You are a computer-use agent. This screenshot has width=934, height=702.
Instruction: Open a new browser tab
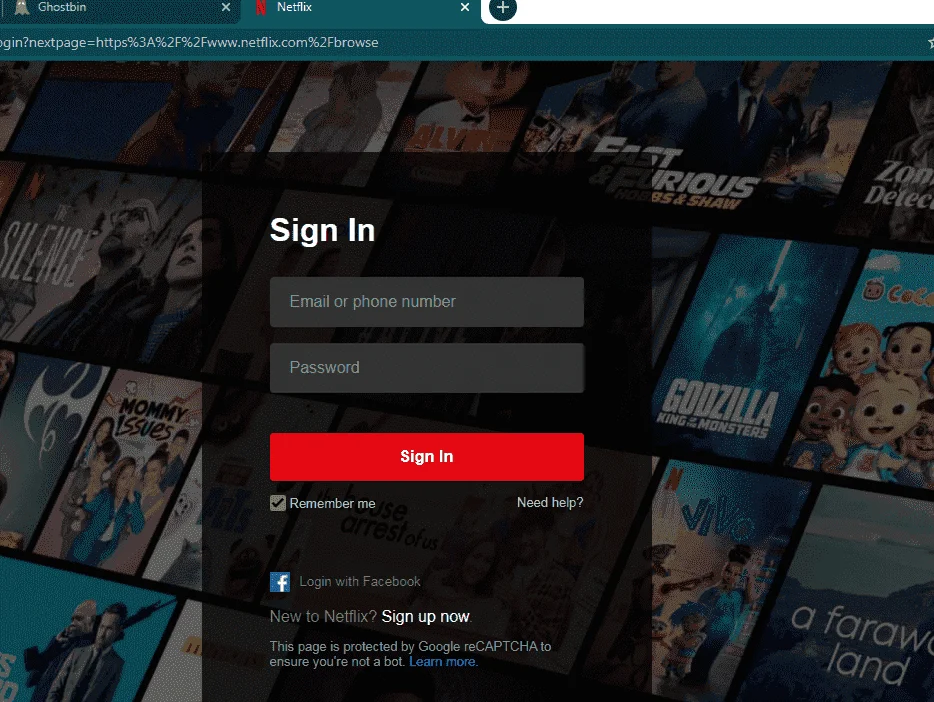click(503, 8)
